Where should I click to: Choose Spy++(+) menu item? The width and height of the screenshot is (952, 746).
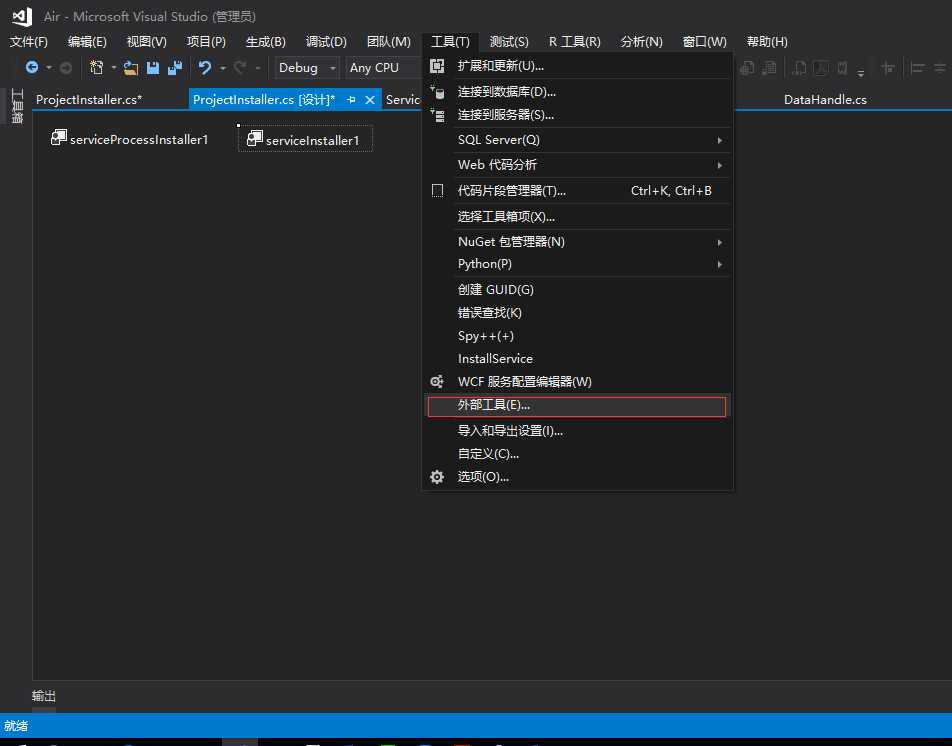point(577,336)
